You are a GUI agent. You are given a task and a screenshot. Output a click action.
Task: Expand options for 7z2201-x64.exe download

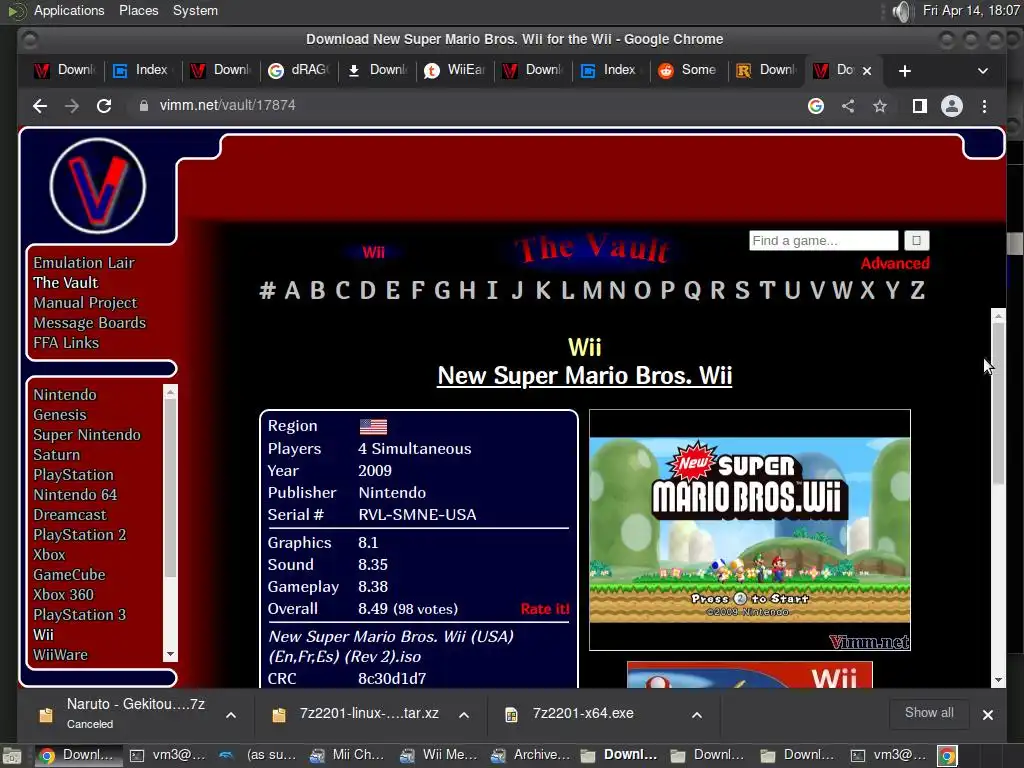tap(697, 715)
